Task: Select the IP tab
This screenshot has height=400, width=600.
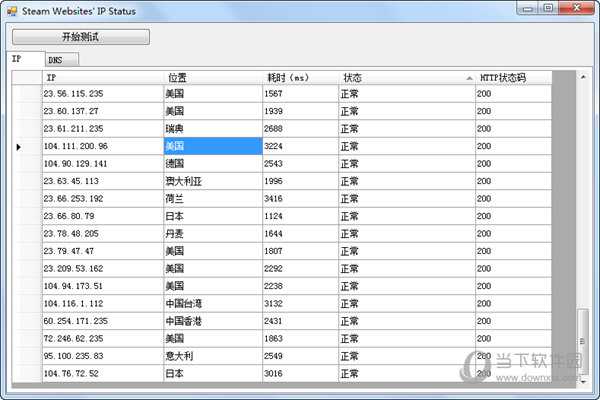Action: [x=25, y=59]
